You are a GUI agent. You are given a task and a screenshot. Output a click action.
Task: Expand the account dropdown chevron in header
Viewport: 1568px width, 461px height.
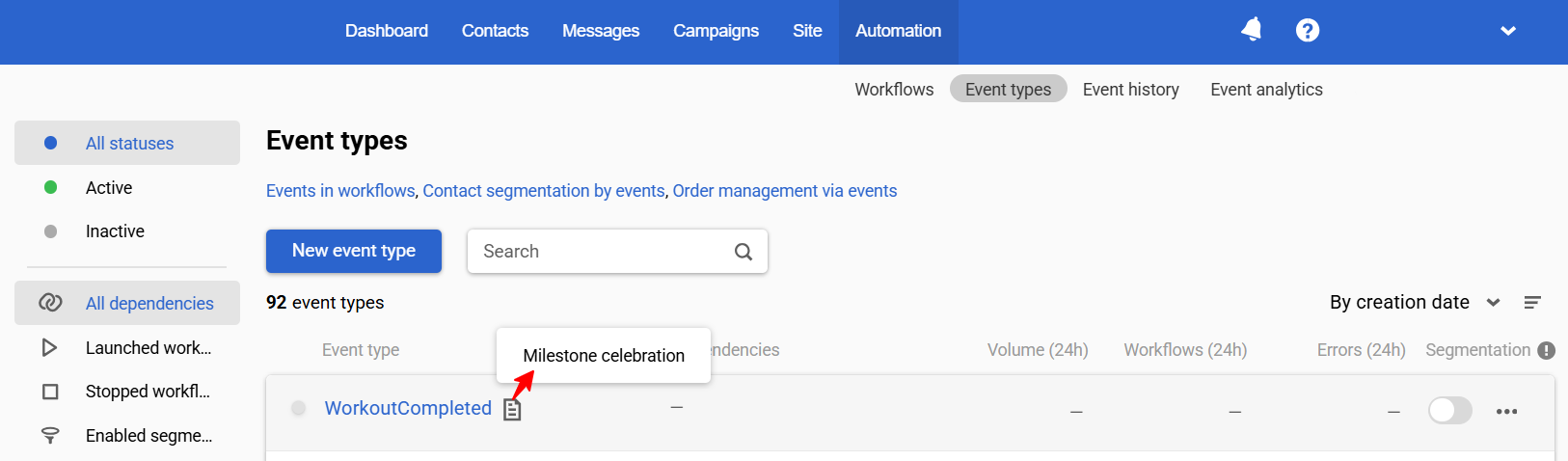1508,31
